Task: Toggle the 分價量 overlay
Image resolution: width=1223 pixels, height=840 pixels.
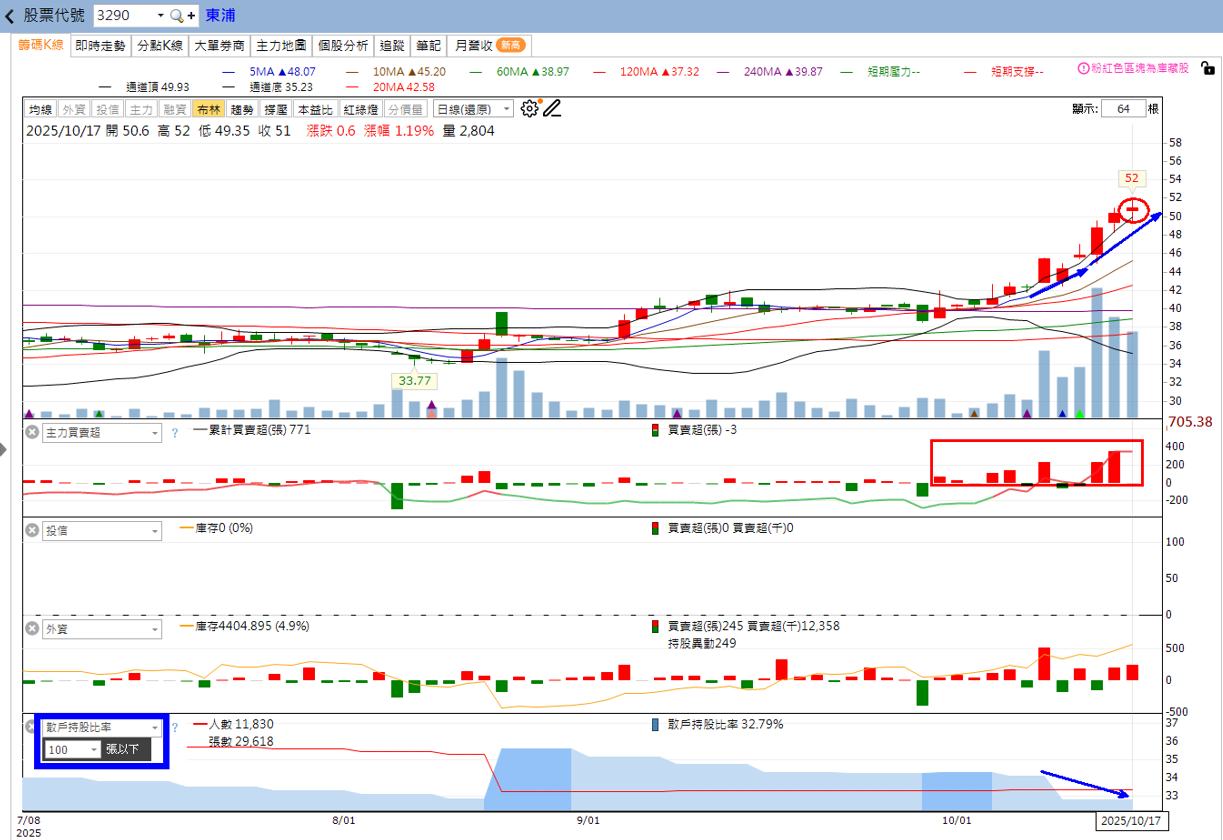Action: point(405,109)
